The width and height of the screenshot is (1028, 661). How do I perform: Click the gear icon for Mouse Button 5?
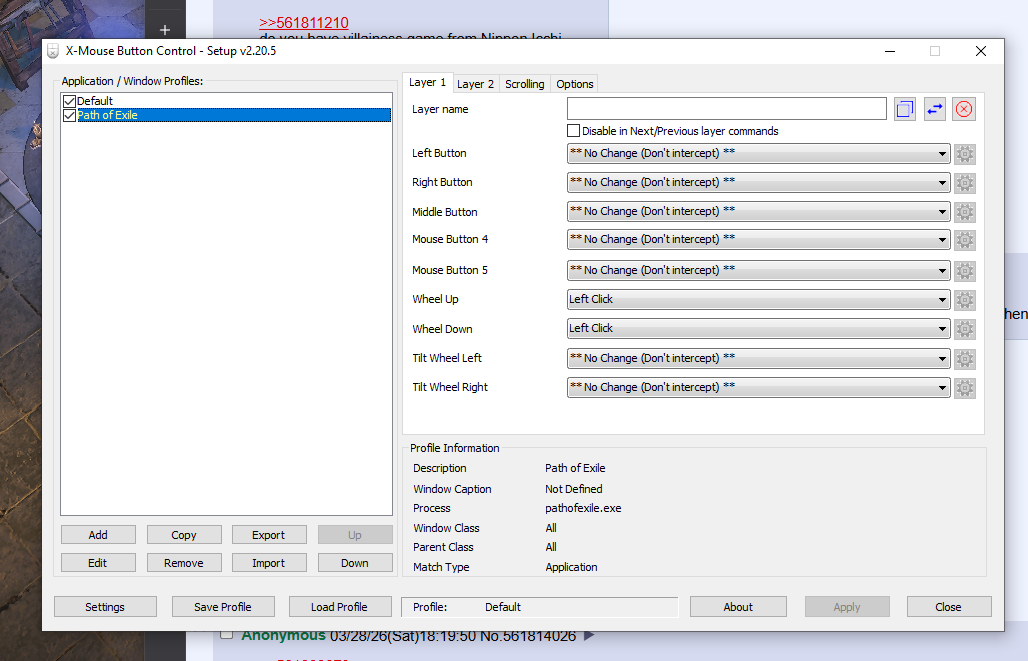(x=964, y=271)
